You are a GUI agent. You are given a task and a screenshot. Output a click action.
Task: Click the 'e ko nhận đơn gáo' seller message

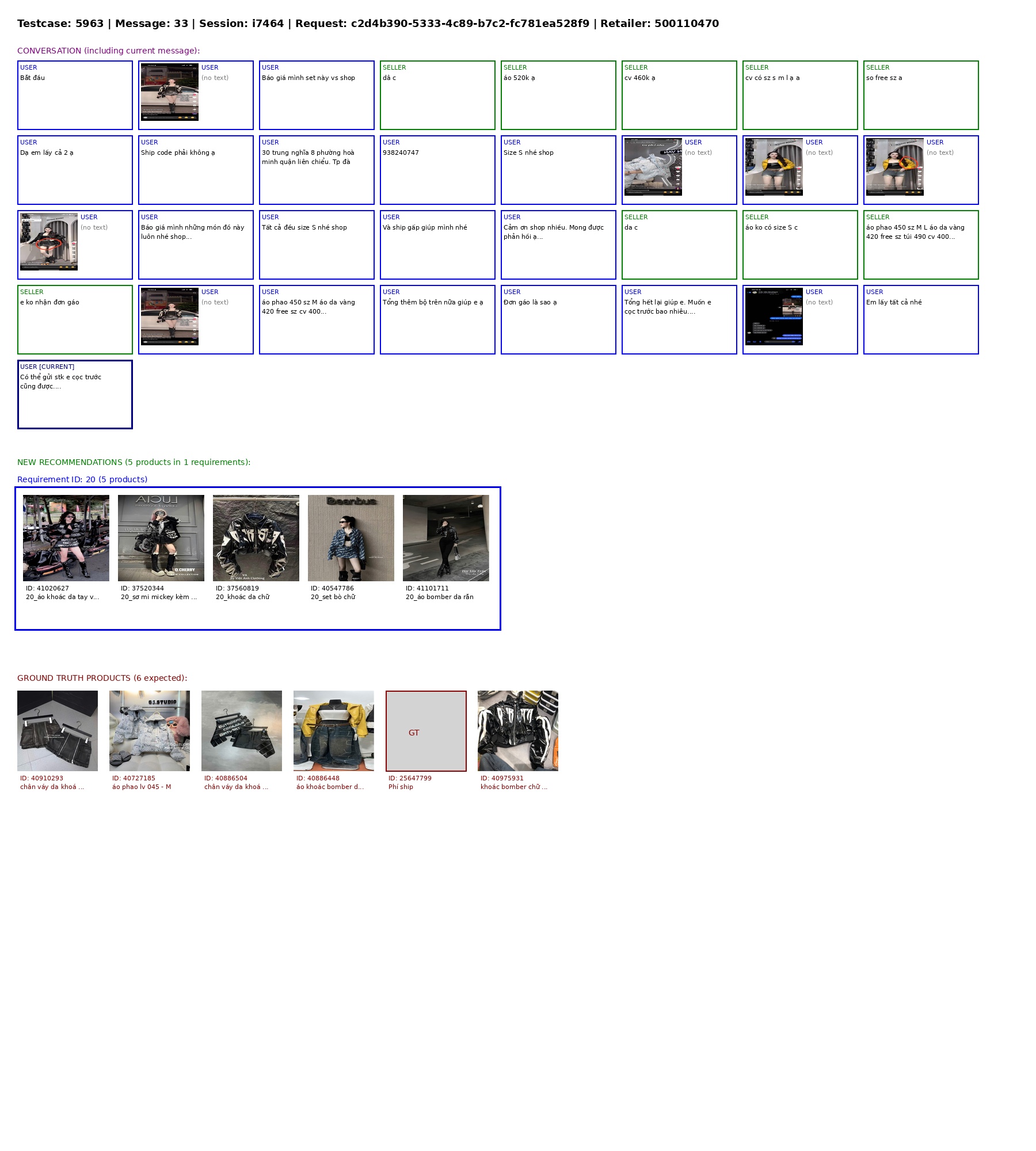click(x=75, y=319)
